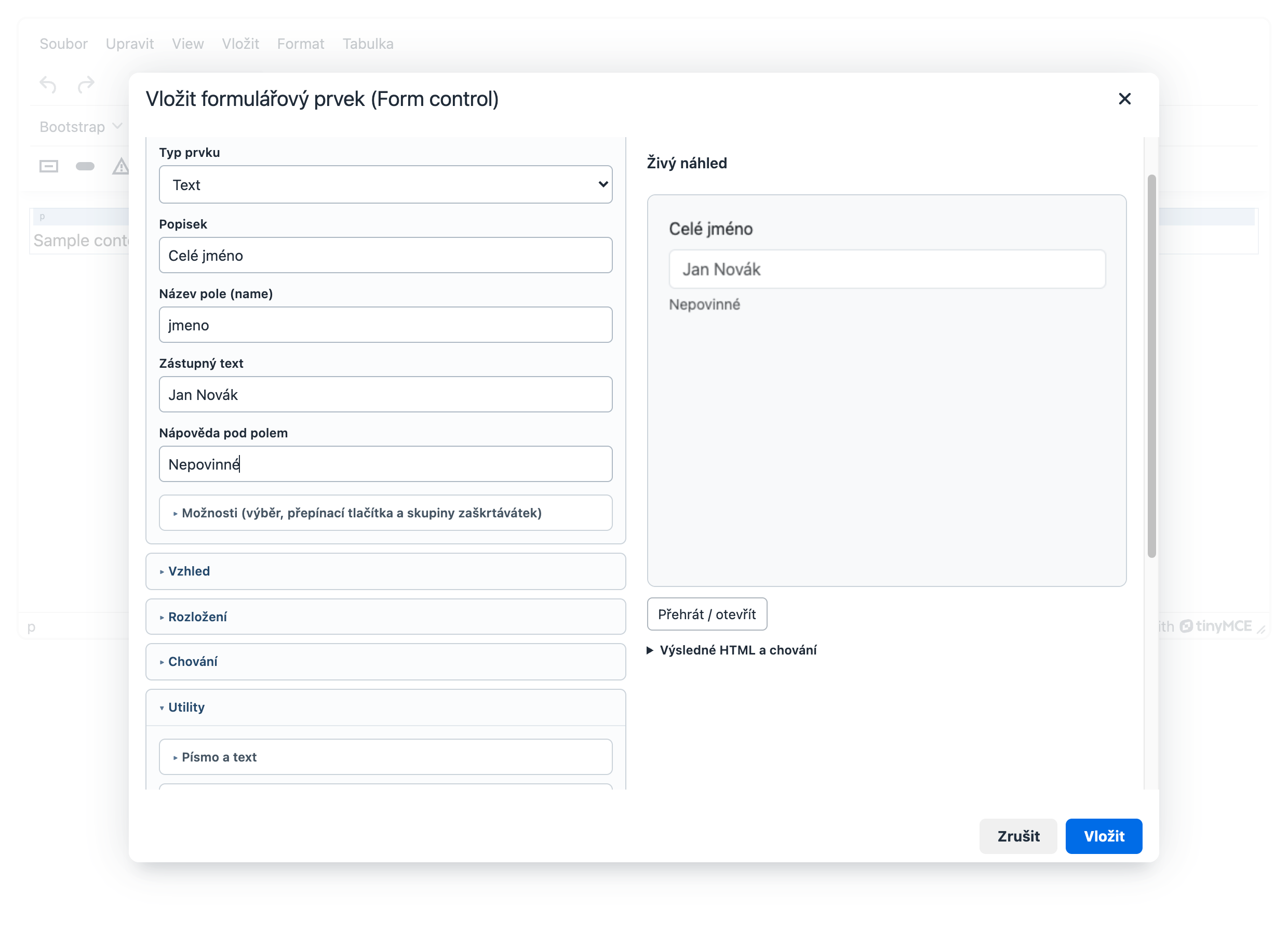Close the Form control dialog
This screenshot has height=935, width=1288.
click(x=1124, y=99)
